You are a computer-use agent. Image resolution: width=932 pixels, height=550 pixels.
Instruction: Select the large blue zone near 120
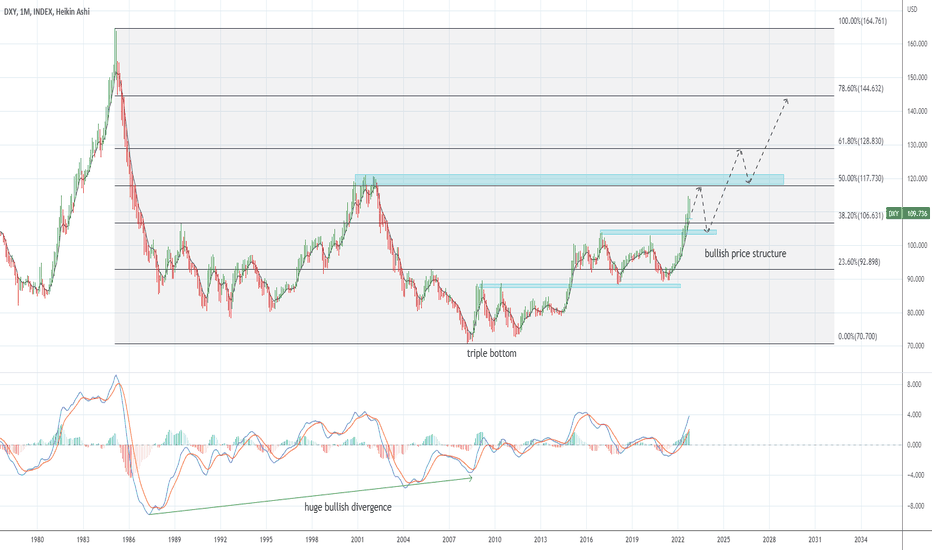[569, 180]
